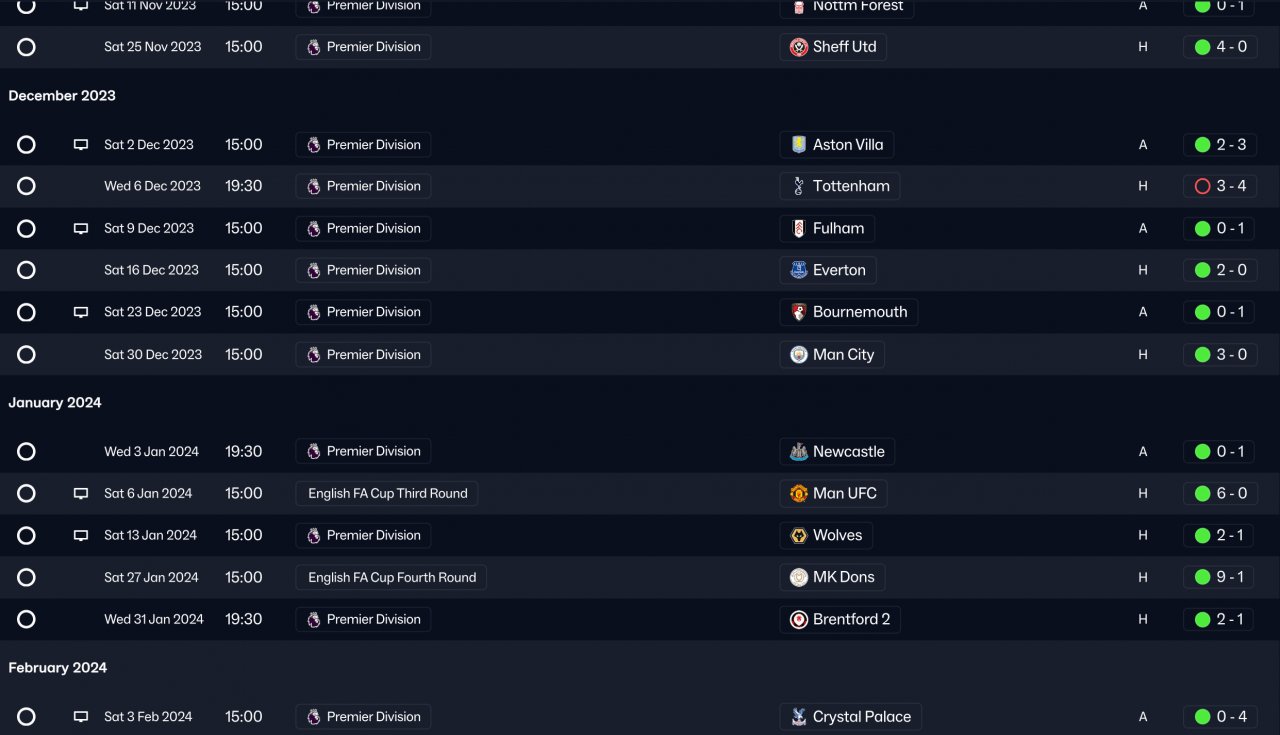Click the Man City club crest icon
The image size is (1280, 735).
[x=798, y=355]
